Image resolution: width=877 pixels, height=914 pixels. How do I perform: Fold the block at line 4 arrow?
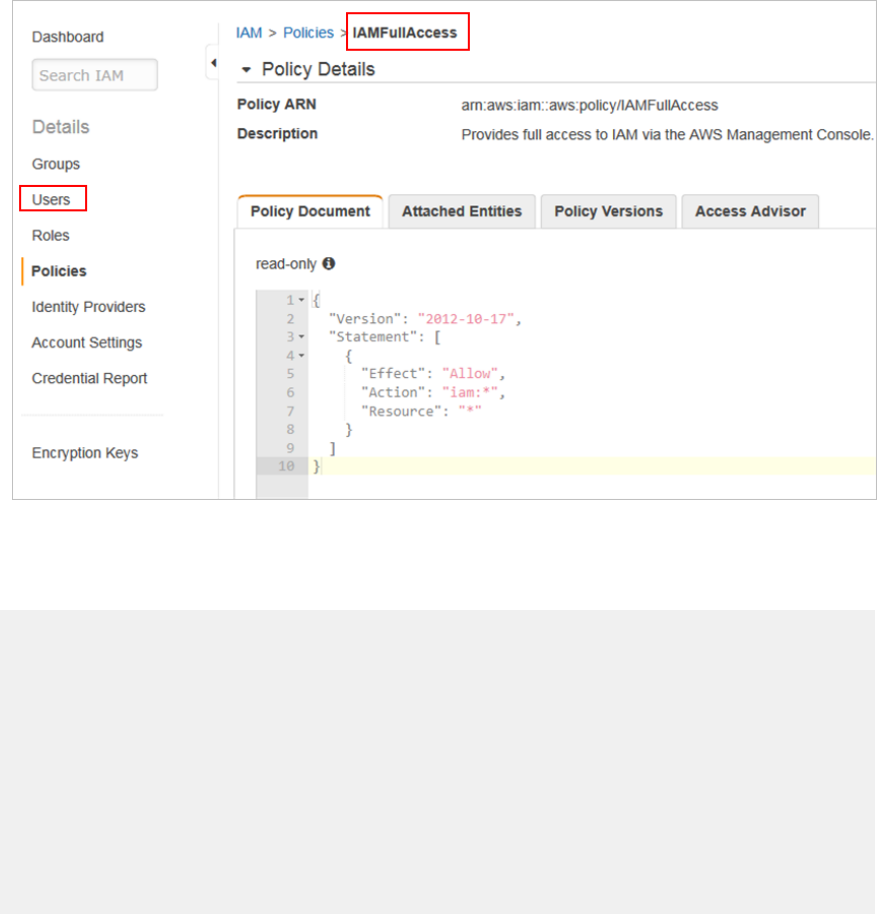(301, 355)
